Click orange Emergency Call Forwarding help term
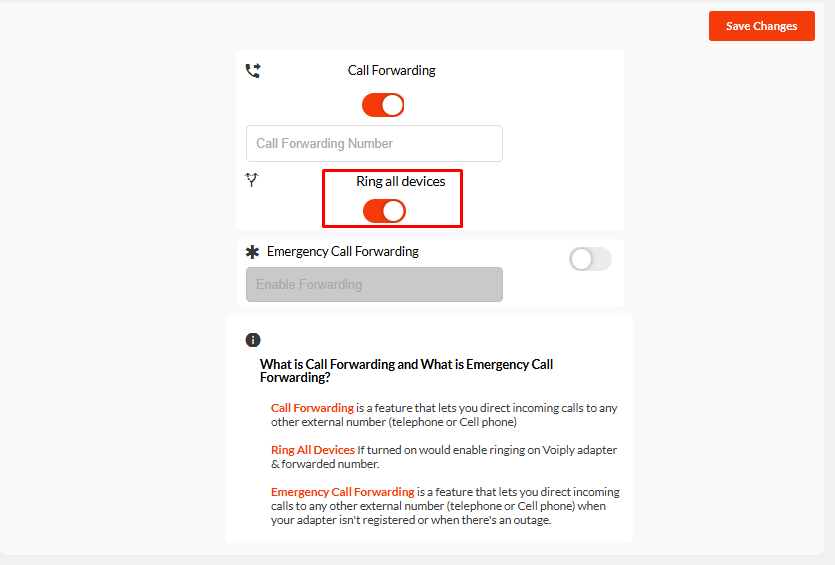This screenshot has width=835, height=565. pos(342,492)
